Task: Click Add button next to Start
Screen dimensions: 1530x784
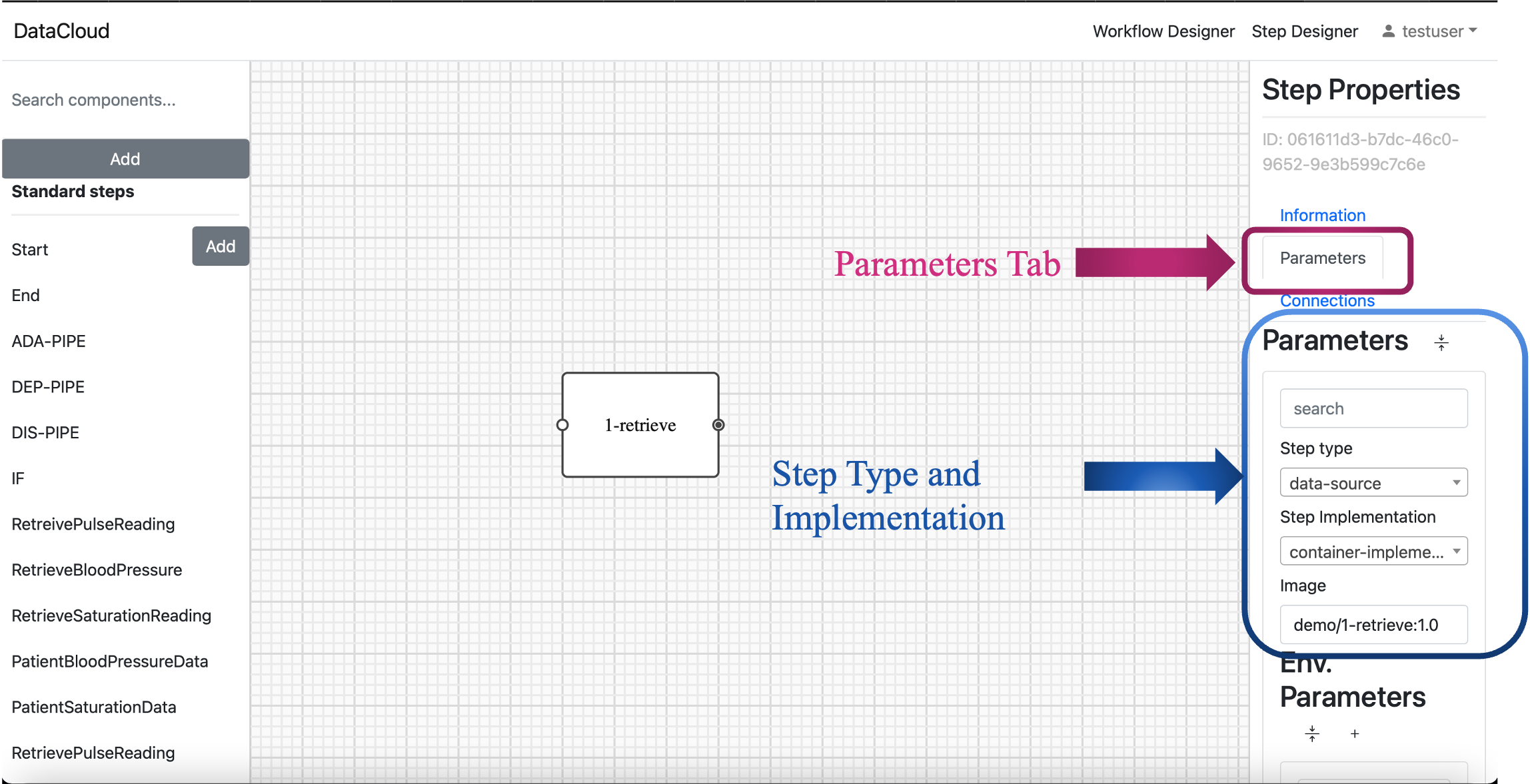Action: click(x=221, y=246)
